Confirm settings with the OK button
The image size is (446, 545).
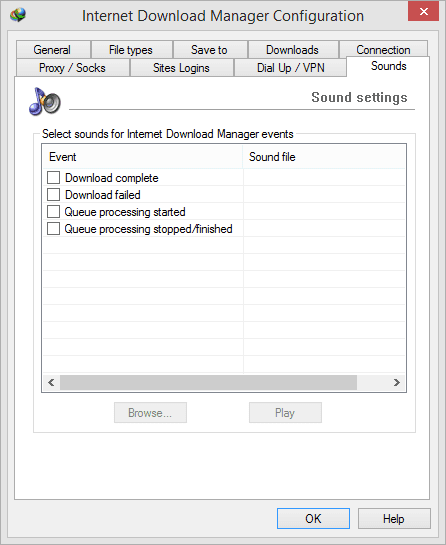point(313,519)
